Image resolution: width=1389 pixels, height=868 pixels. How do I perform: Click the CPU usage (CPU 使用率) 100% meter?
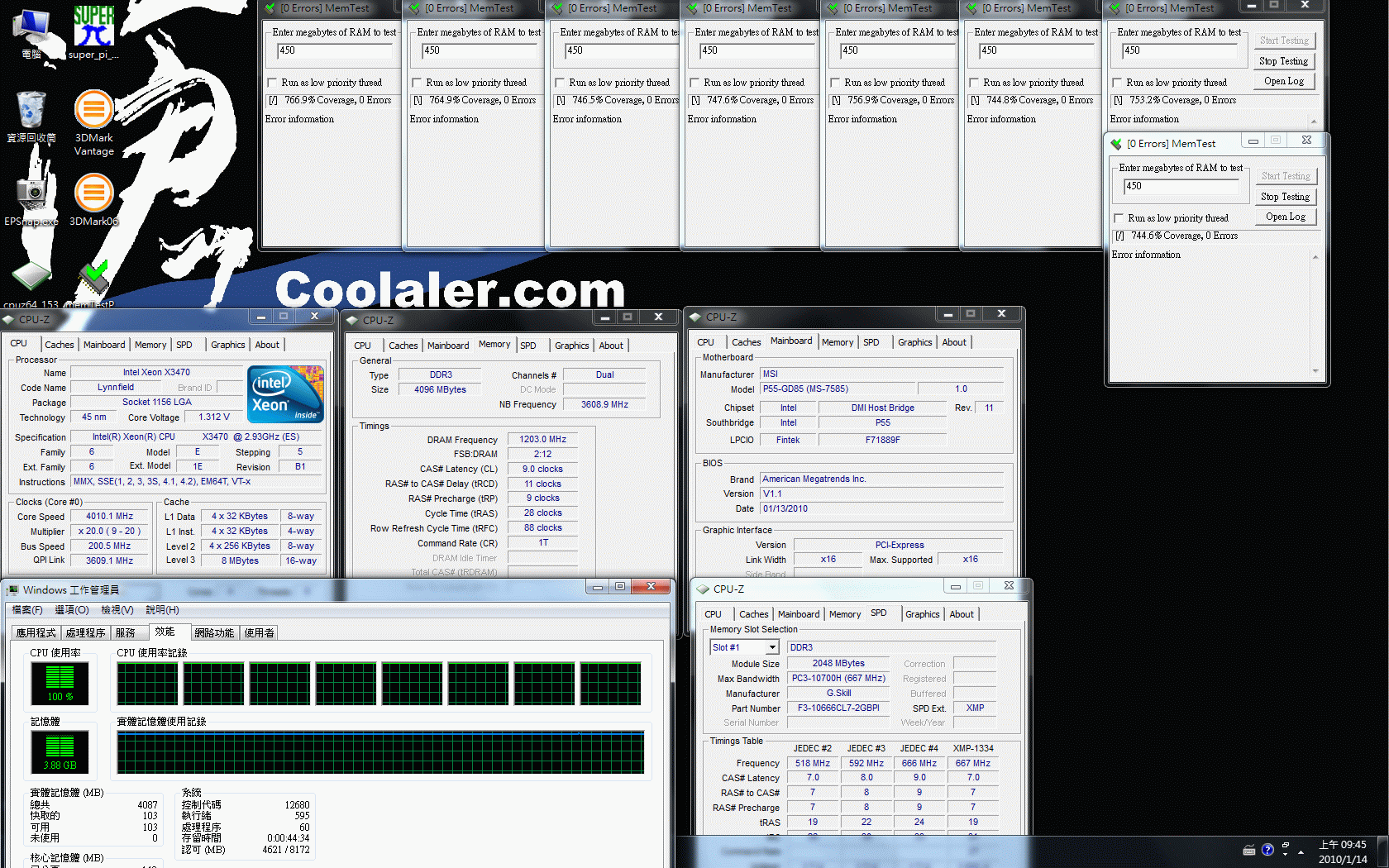60,684
